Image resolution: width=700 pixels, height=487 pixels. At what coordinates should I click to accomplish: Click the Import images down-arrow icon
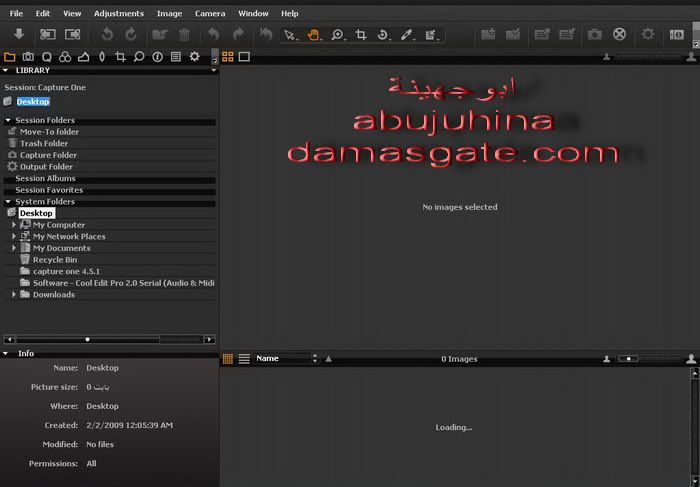(19, 33)
